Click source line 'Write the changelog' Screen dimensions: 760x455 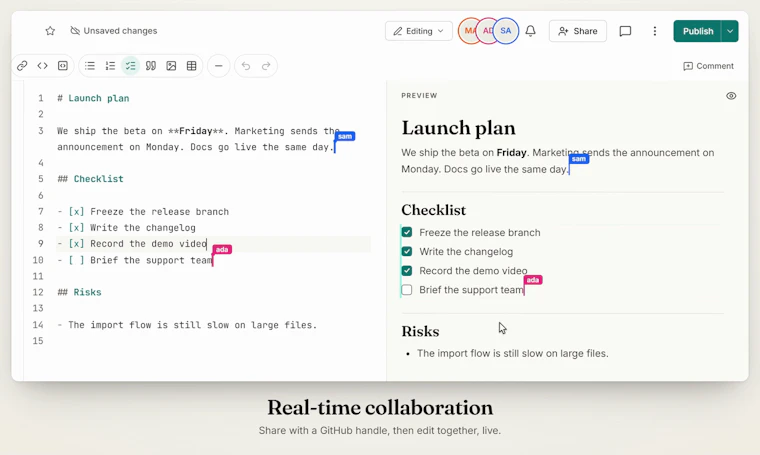click(x=127, y=228)
